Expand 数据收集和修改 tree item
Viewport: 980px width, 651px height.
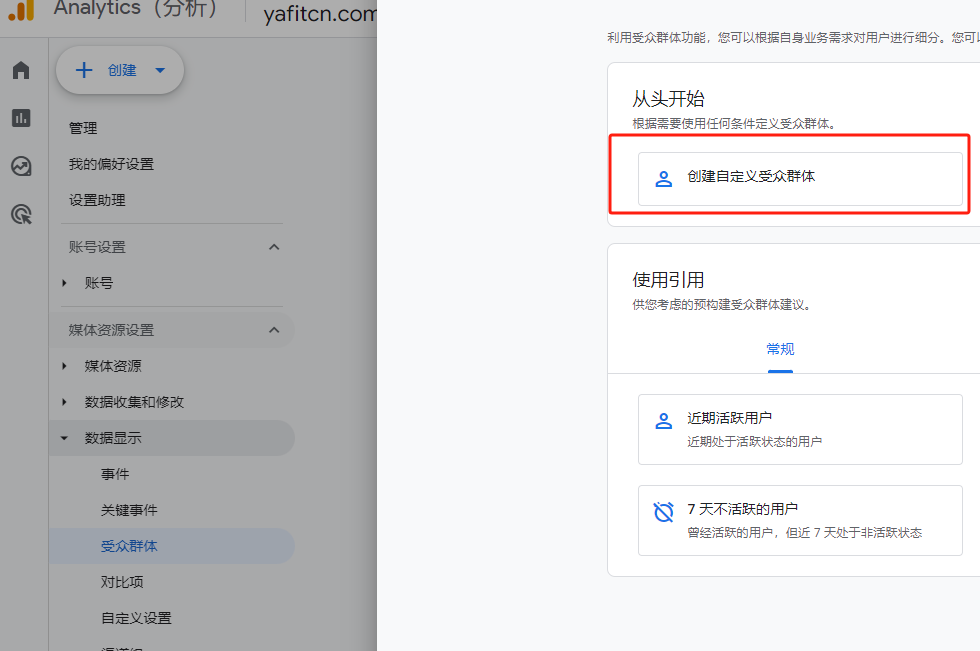click(65, 402)
